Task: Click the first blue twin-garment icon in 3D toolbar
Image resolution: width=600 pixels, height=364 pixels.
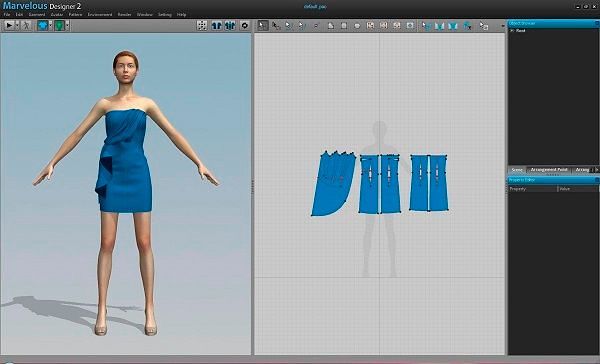Action: click(217, 26)
